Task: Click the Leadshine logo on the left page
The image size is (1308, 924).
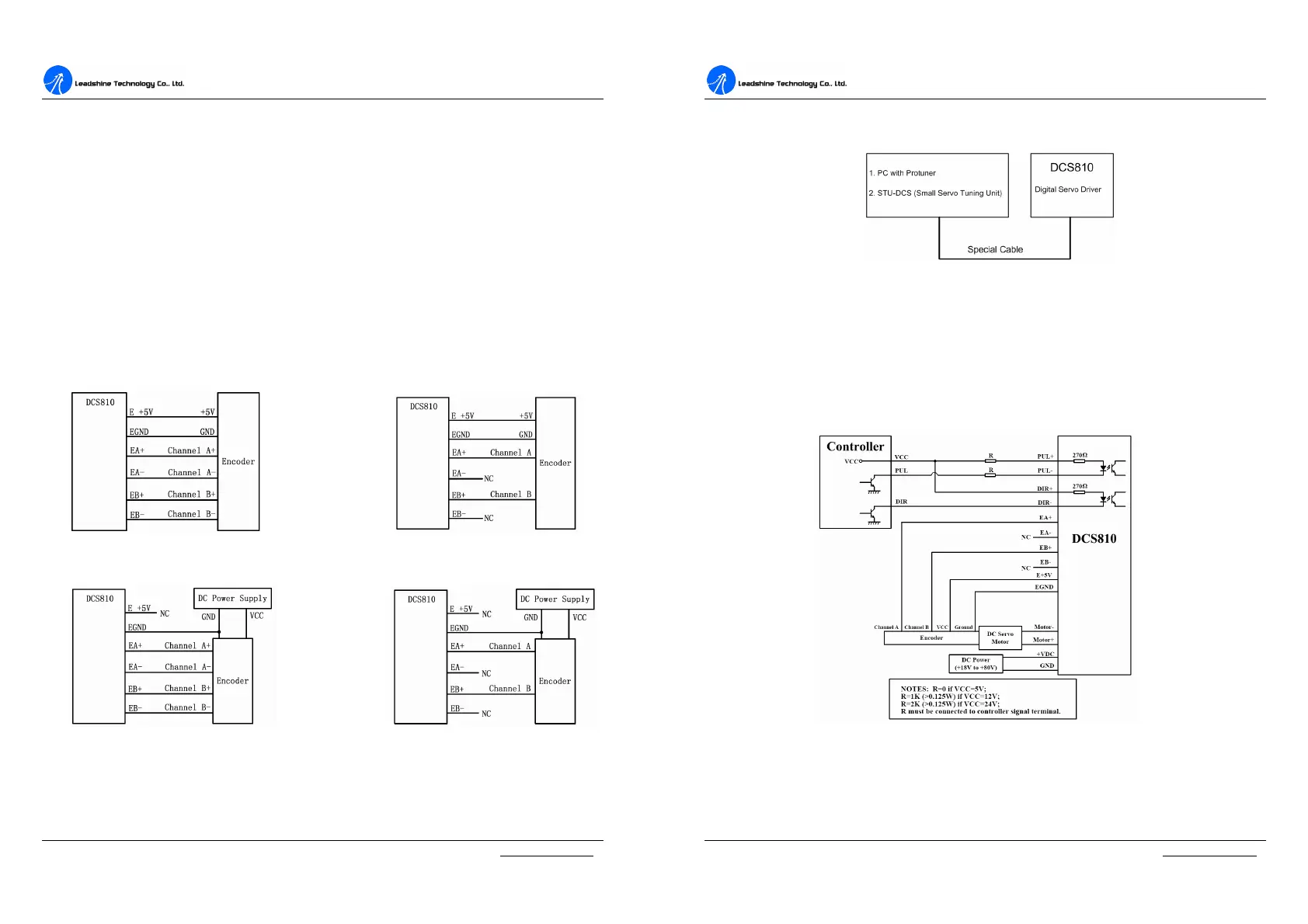Action: point(57,80)
